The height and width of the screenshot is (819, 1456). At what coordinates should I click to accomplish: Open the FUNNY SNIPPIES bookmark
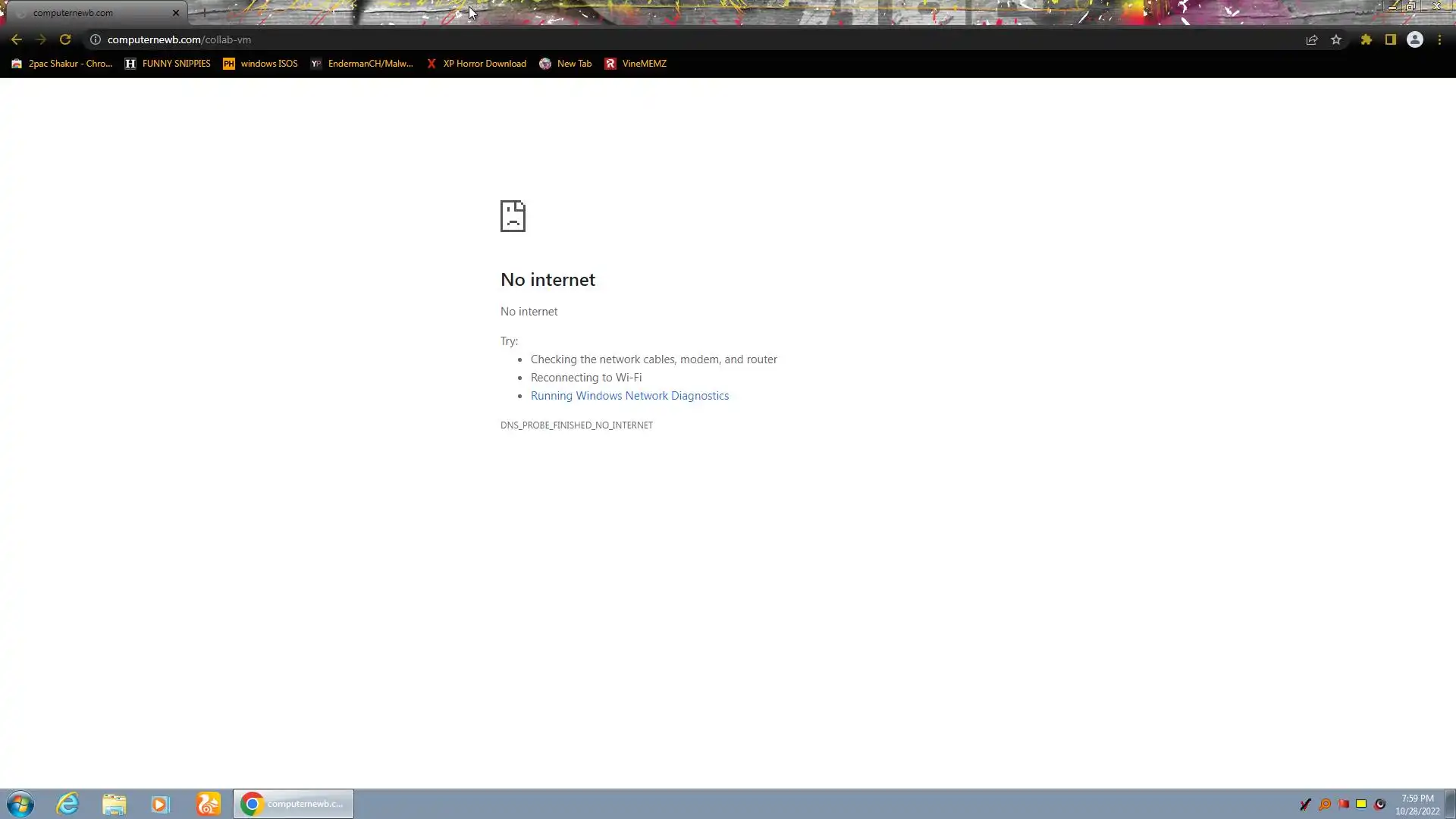[x=168, y=64]
